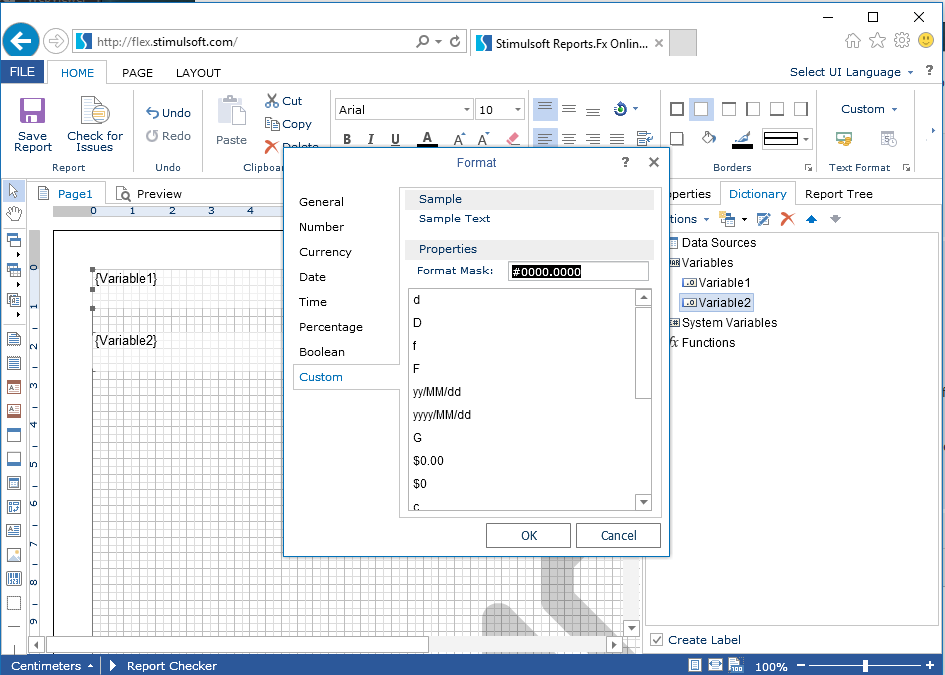The height and width of the screenshot is (675, 945).
Task: Click the Format Mask input field
Action: 578,271
